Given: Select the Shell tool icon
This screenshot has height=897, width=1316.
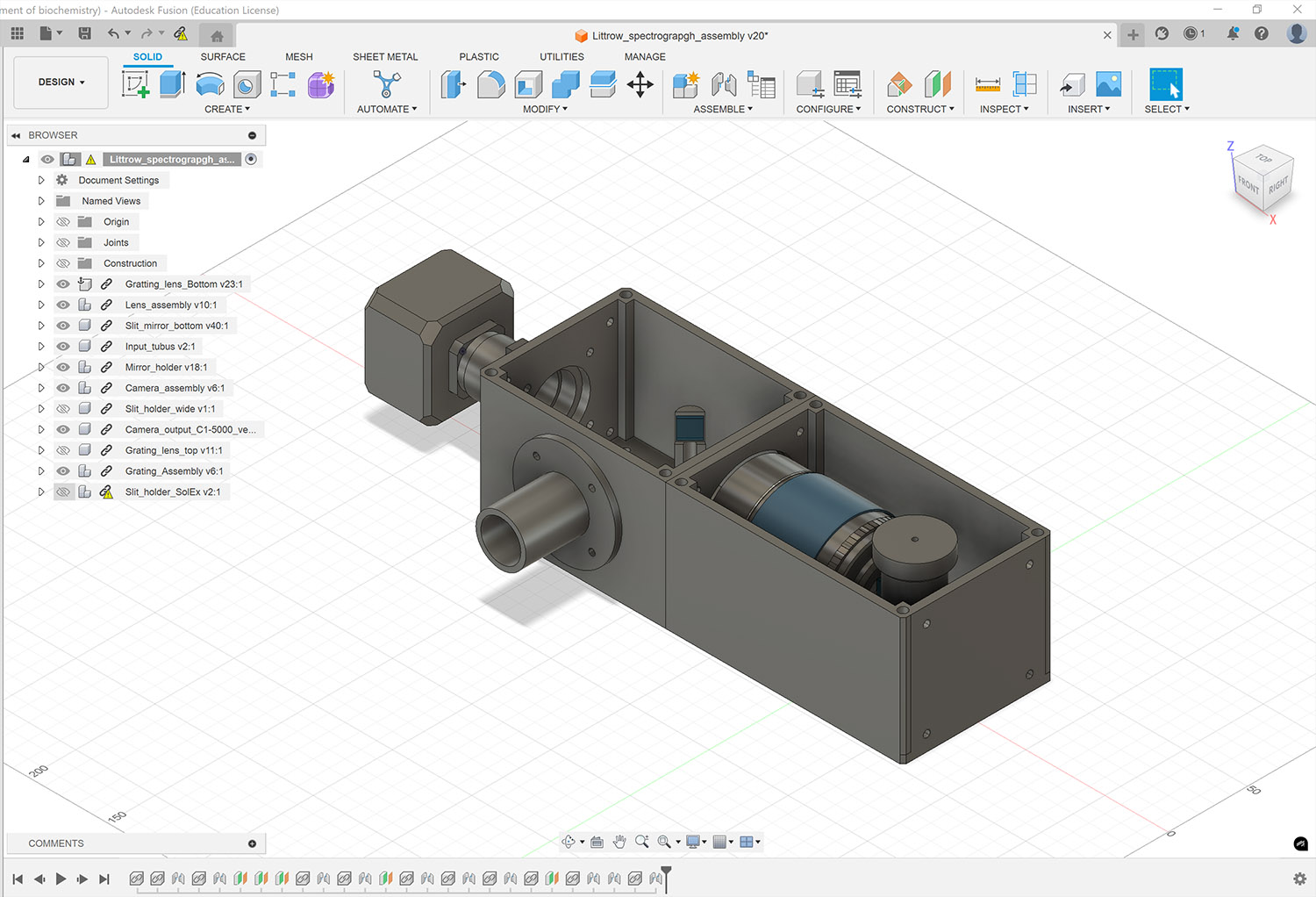Looking at the screenshot, I should (528, 85).
